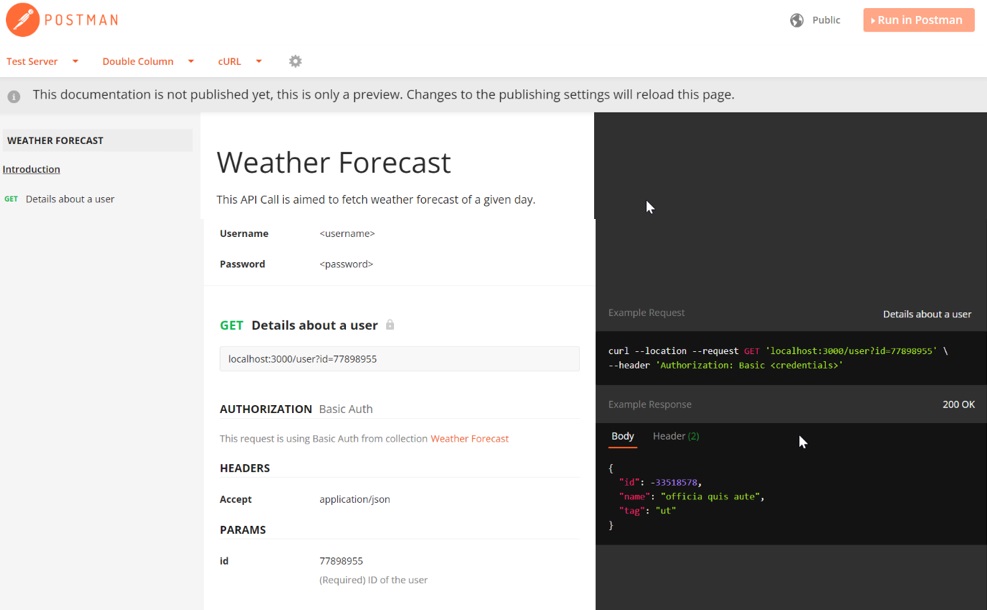Click the POSTMAN wordmark text

click(x=81, y=20)
